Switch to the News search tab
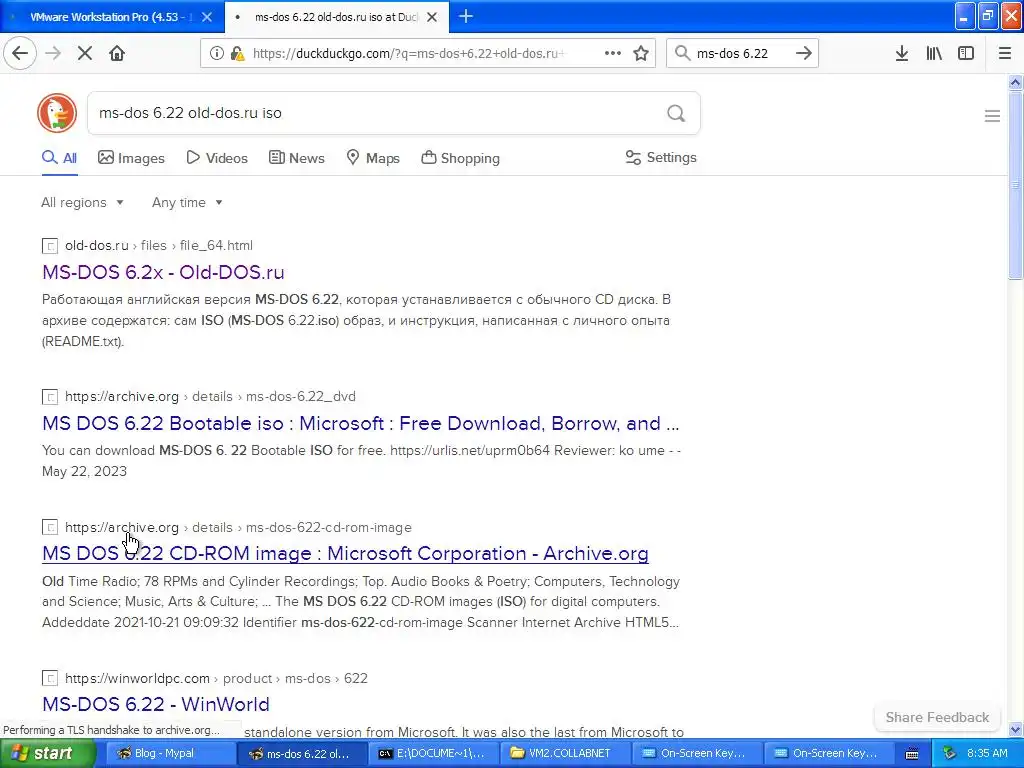 (x=296, y=158)
